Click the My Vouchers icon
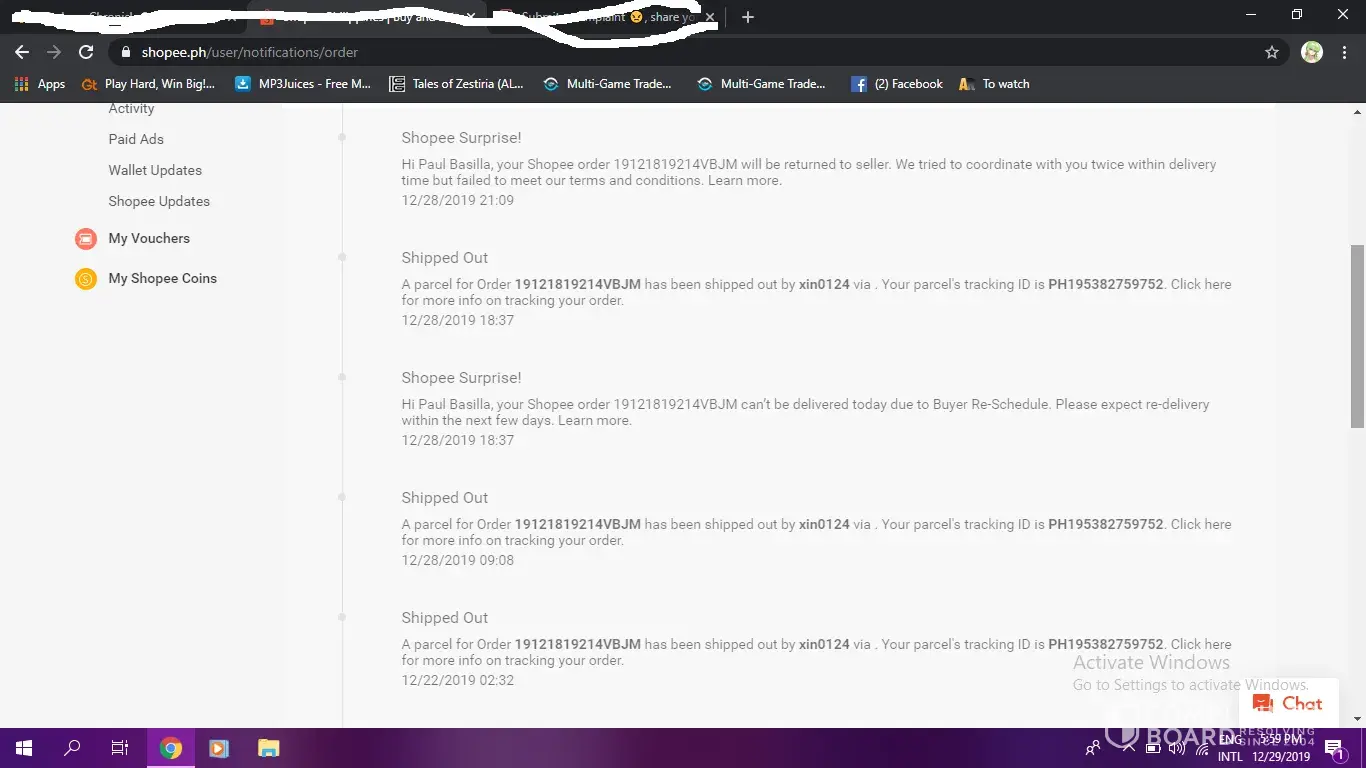 pyautogui.click(x=86, y=239)
